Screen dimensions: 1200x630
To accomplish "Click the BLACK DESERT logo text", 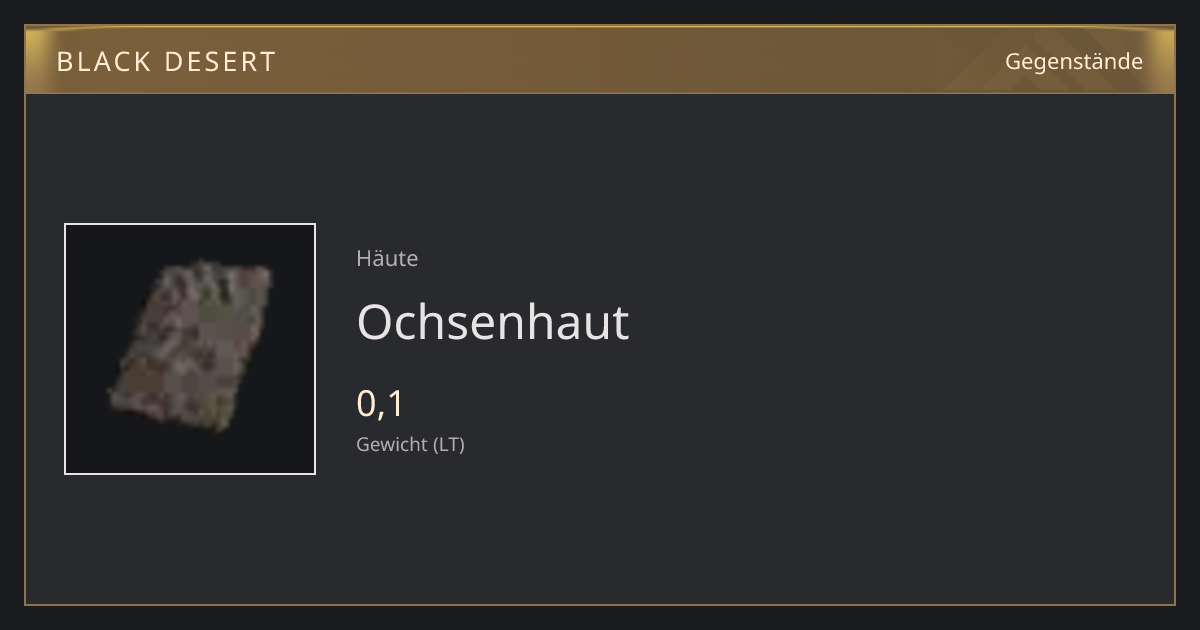I will point(166,62).
